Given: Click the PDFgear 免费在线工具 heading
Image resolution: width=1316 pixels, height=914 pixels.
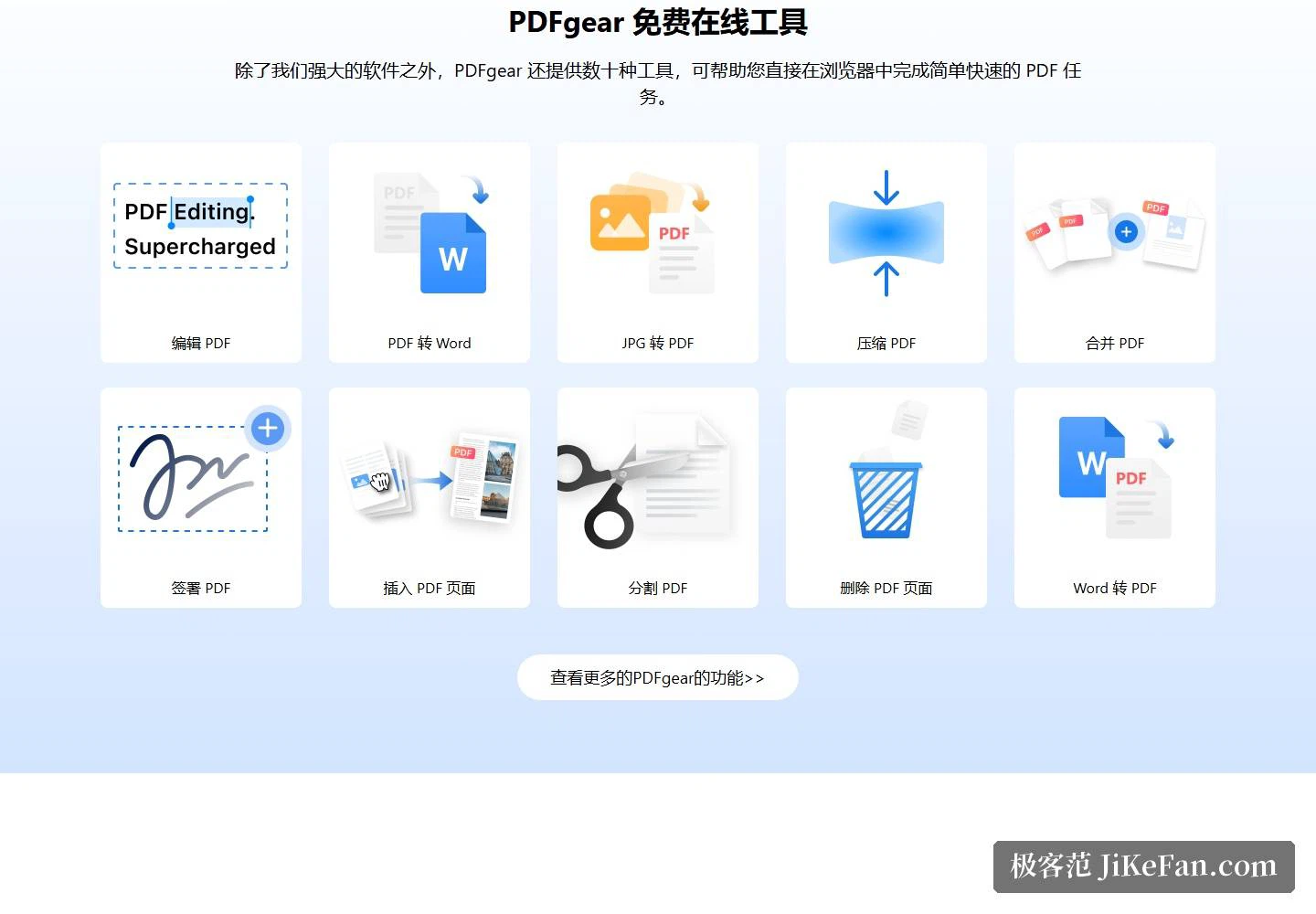Looking at the screenshot, I should pyautogui.click(x=658, y=22).
